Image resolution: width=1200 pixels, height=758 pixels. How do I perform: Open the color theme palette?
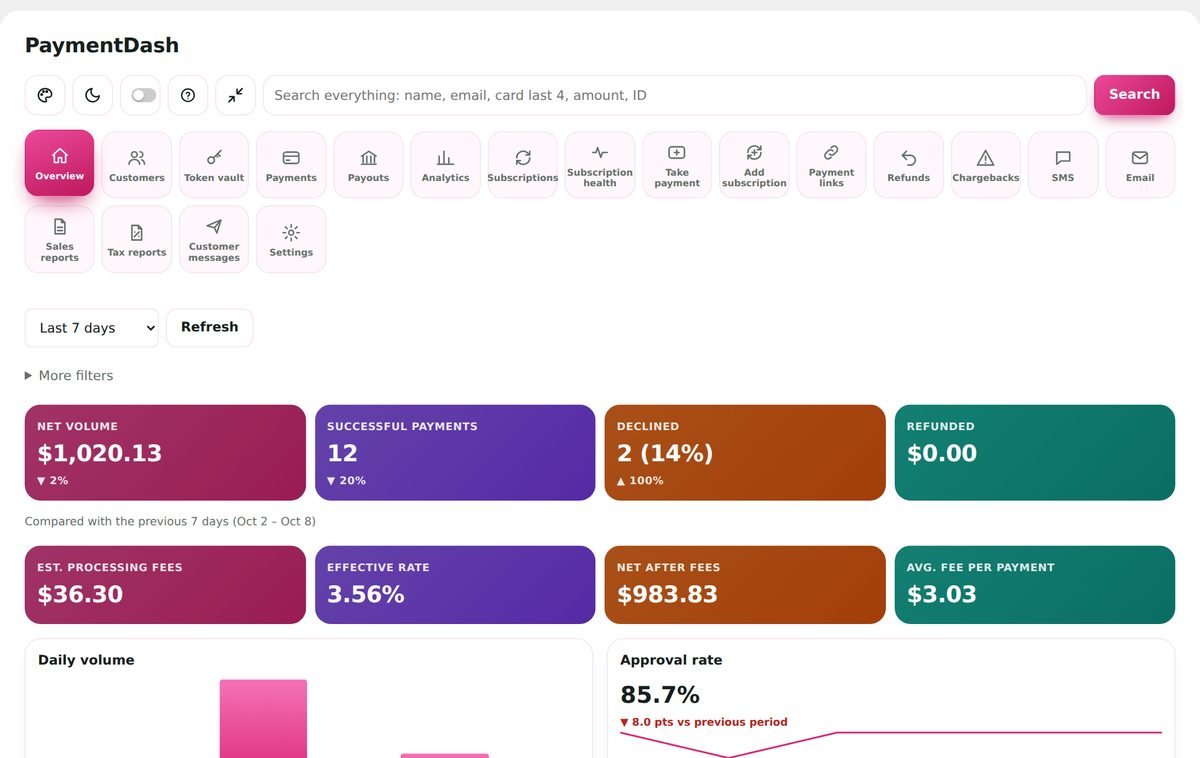[45, 95]
